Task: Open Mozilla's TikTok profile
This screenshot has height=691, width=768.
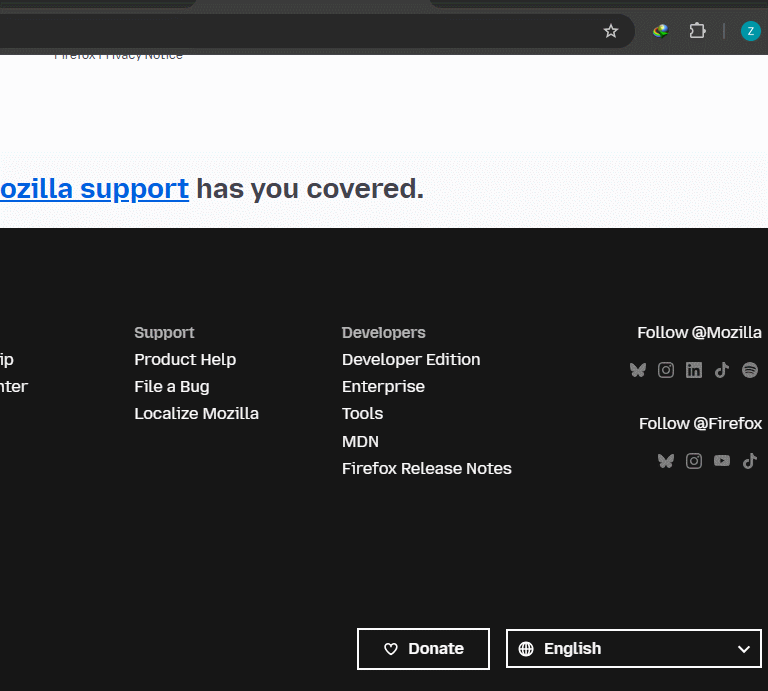Action: [722, 370]
